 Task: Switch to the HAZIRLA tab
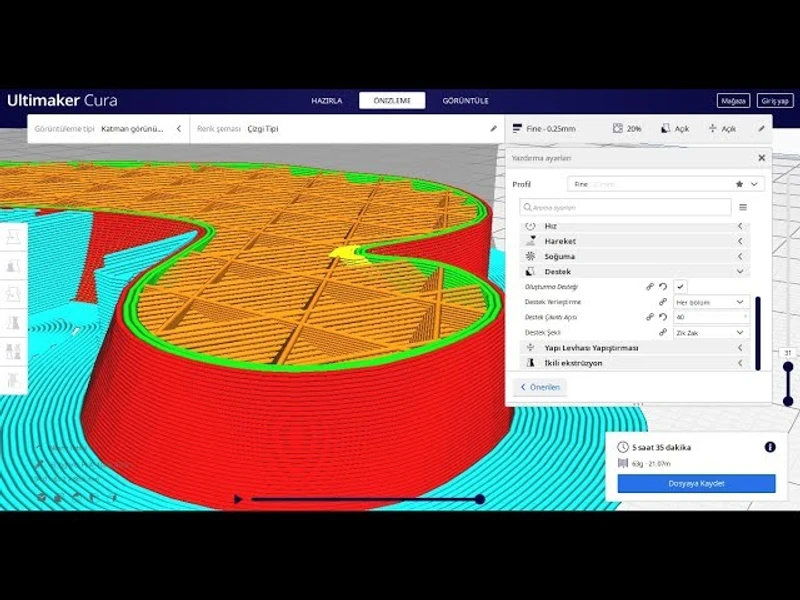click(x=327, y=101)
